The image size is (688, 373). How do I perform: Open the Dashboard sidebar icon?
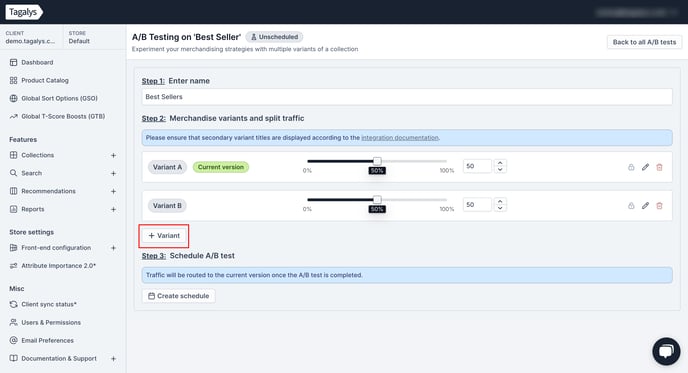pos(14,62)
